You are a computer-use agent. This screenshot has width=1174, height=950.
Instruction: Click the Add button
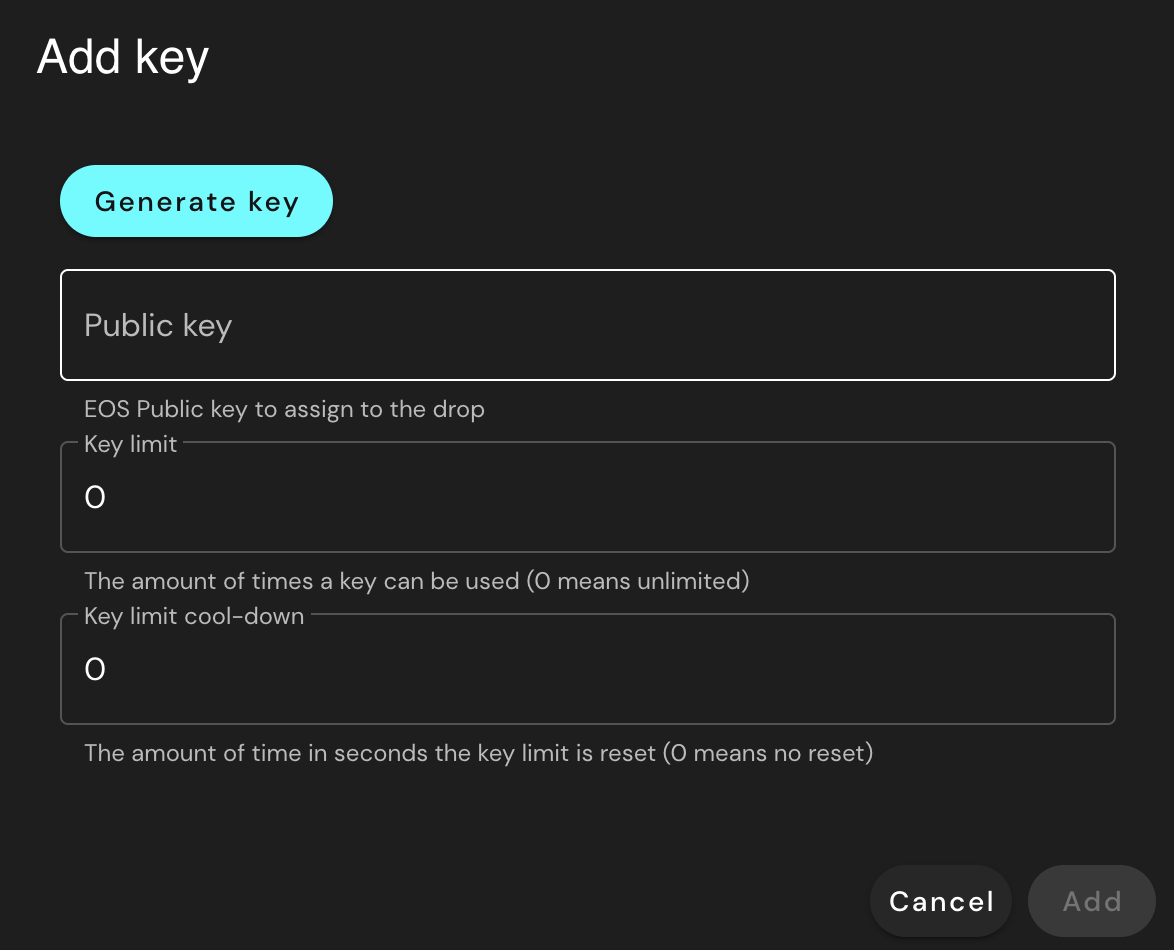[1091, 901]
